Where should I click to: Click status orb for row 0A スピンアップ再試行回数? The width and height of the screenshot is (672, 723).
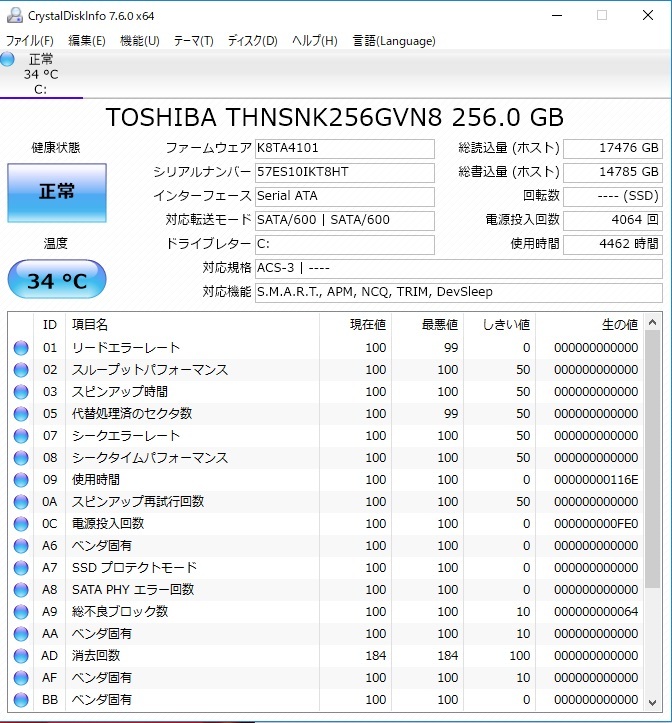click(x=21, y=502)
